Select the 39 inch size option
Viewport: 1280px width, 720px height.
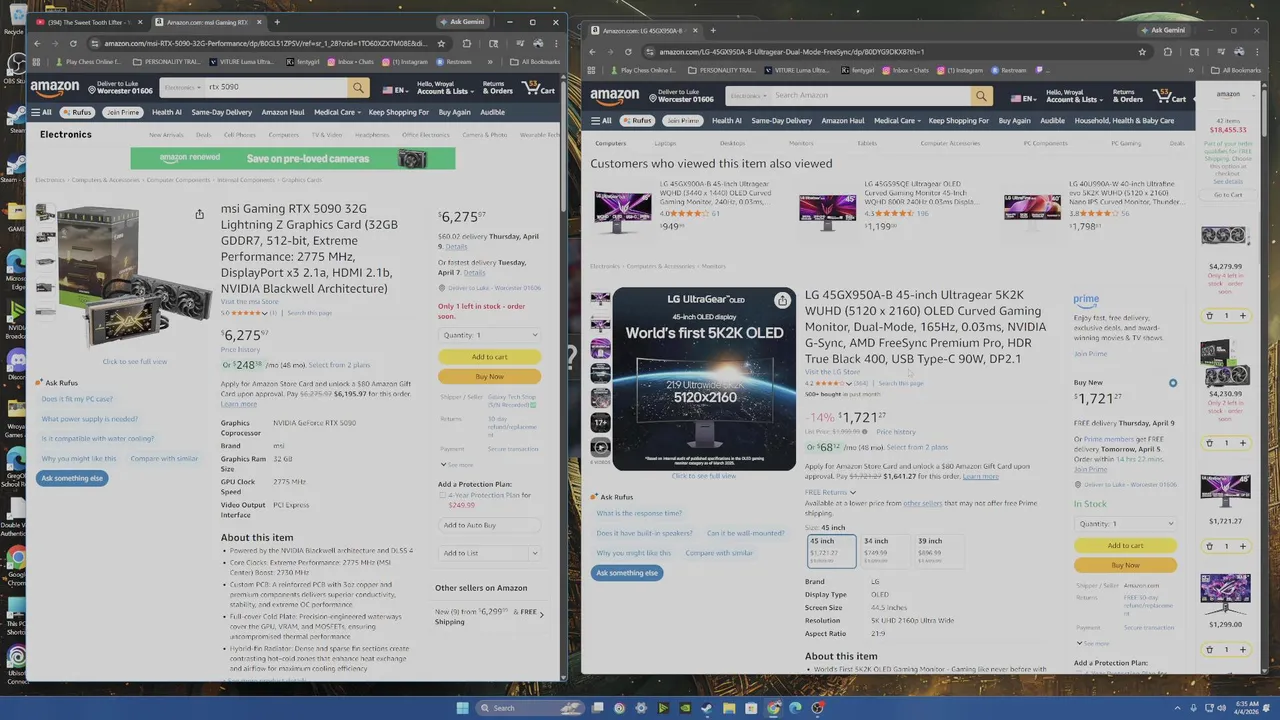[940, 550]
